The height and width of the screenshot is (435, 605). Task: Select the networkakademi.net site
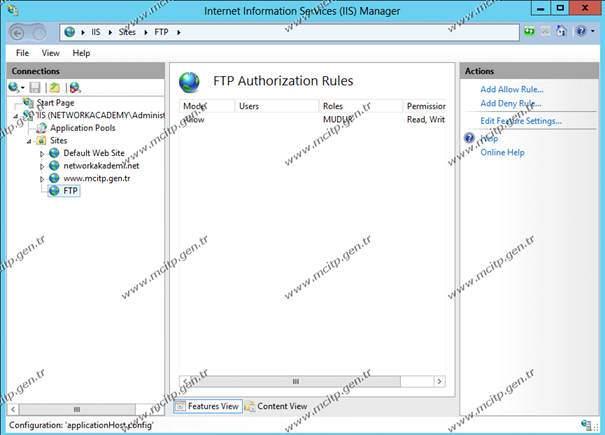pos(101,166)
